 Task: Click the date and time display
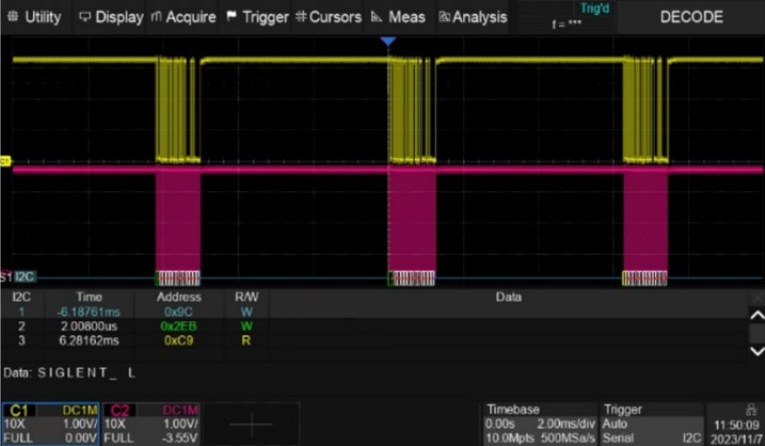coord(736,431)
